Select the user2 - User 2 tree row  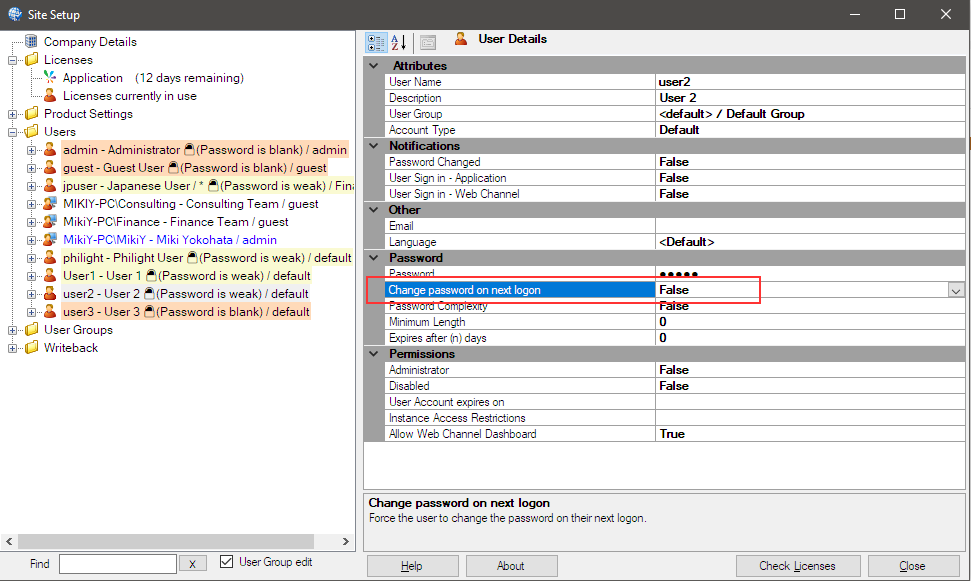click(186, 293)
